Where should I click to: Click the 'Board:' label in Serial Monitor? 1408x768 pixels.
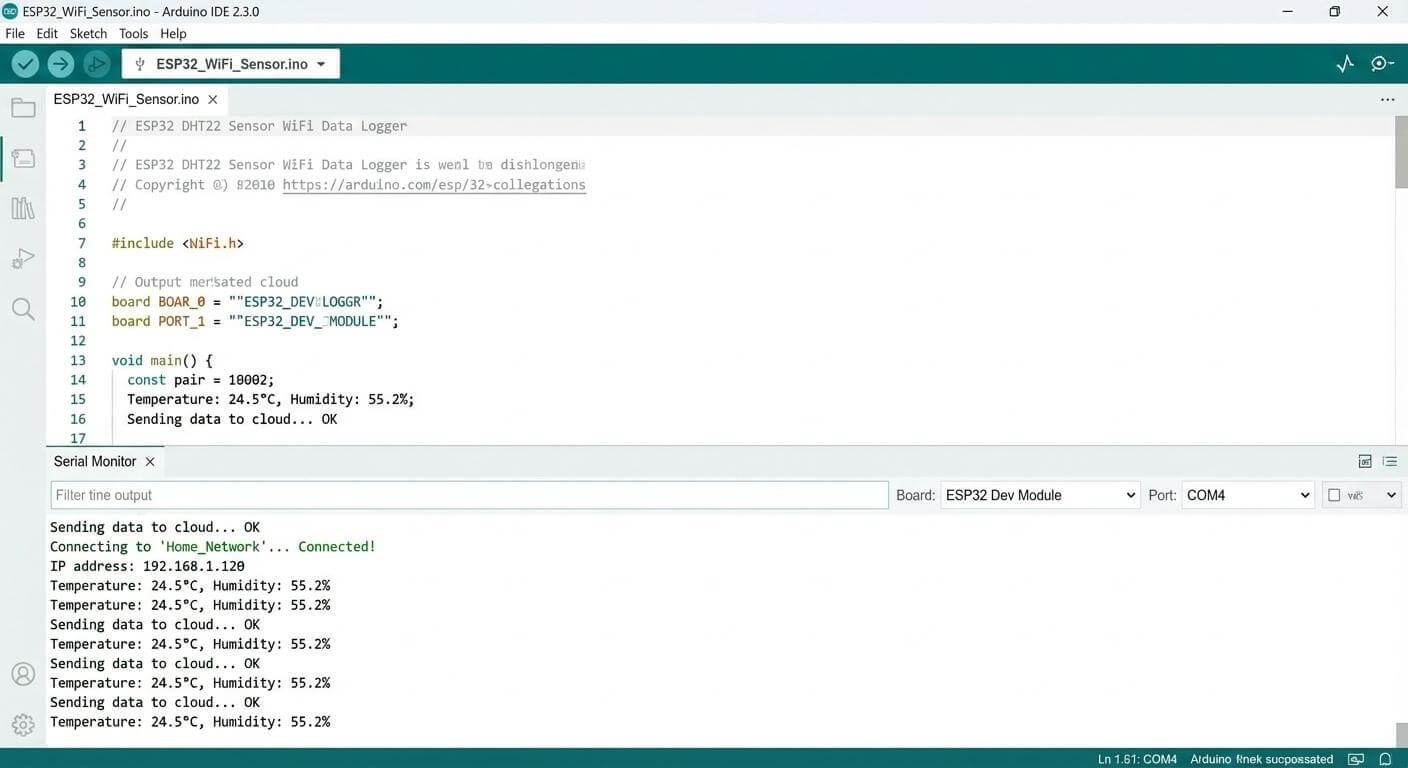click(915, 495)
